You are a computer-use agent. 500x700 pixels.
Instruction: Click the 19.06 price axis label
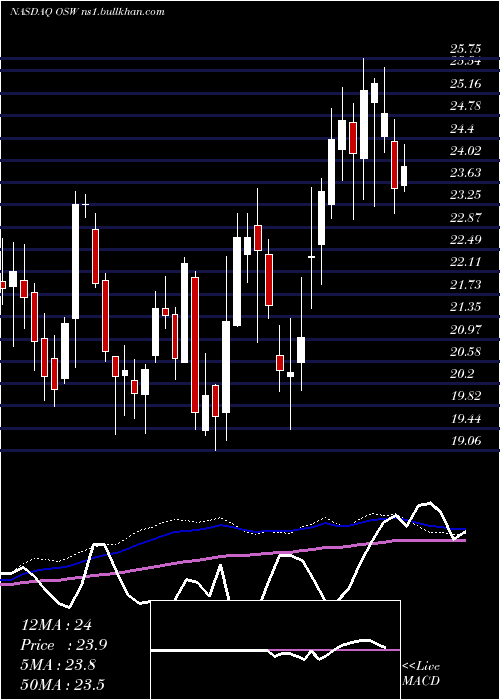tap(466, 441)
